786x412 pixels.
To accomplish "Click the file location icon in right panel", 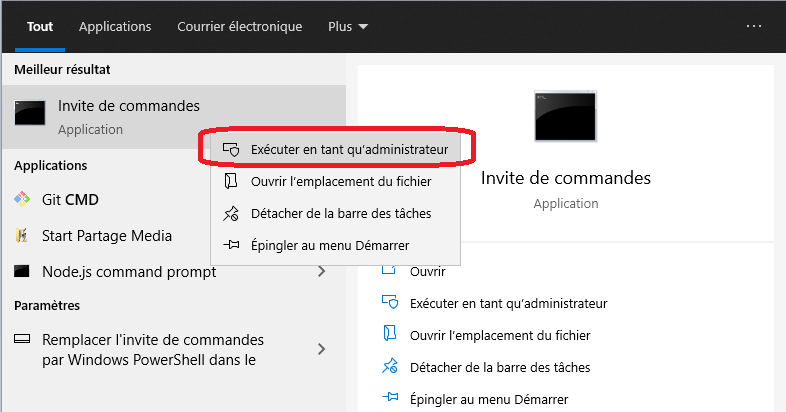I will pyautogui.click(x=389, y=334).
